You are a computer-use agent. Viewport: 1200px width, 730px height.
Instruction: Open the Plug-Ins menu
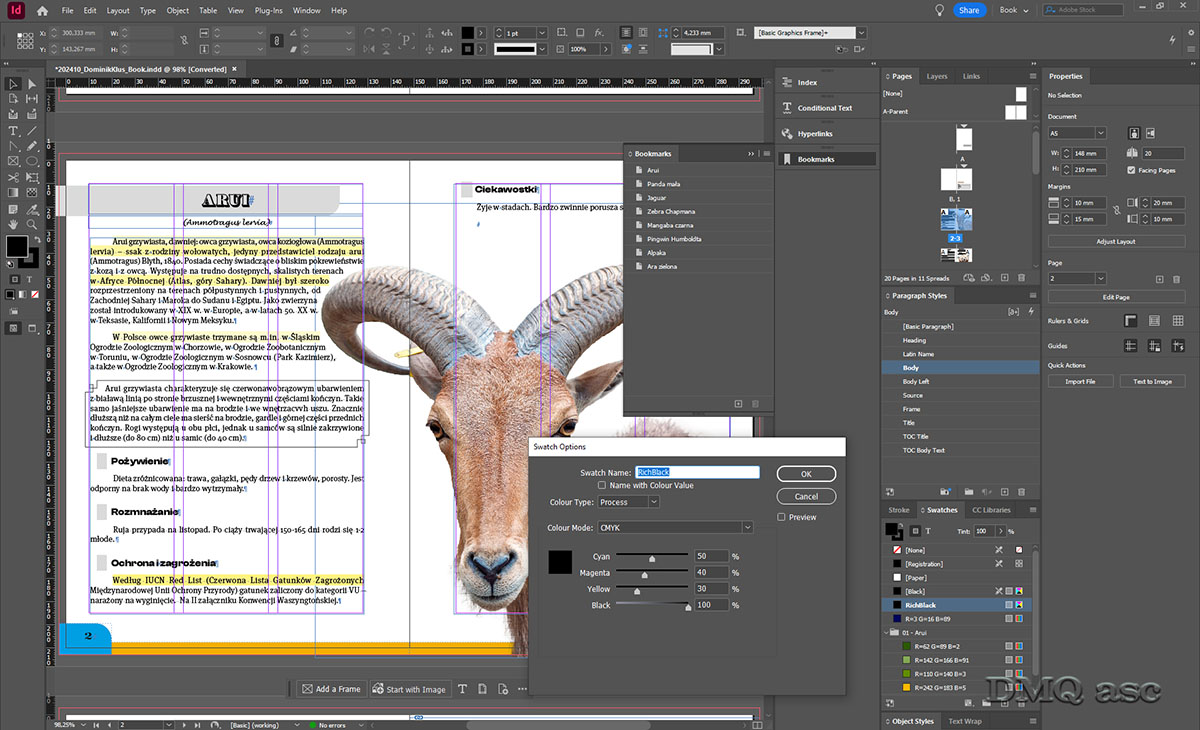(267, 11)
